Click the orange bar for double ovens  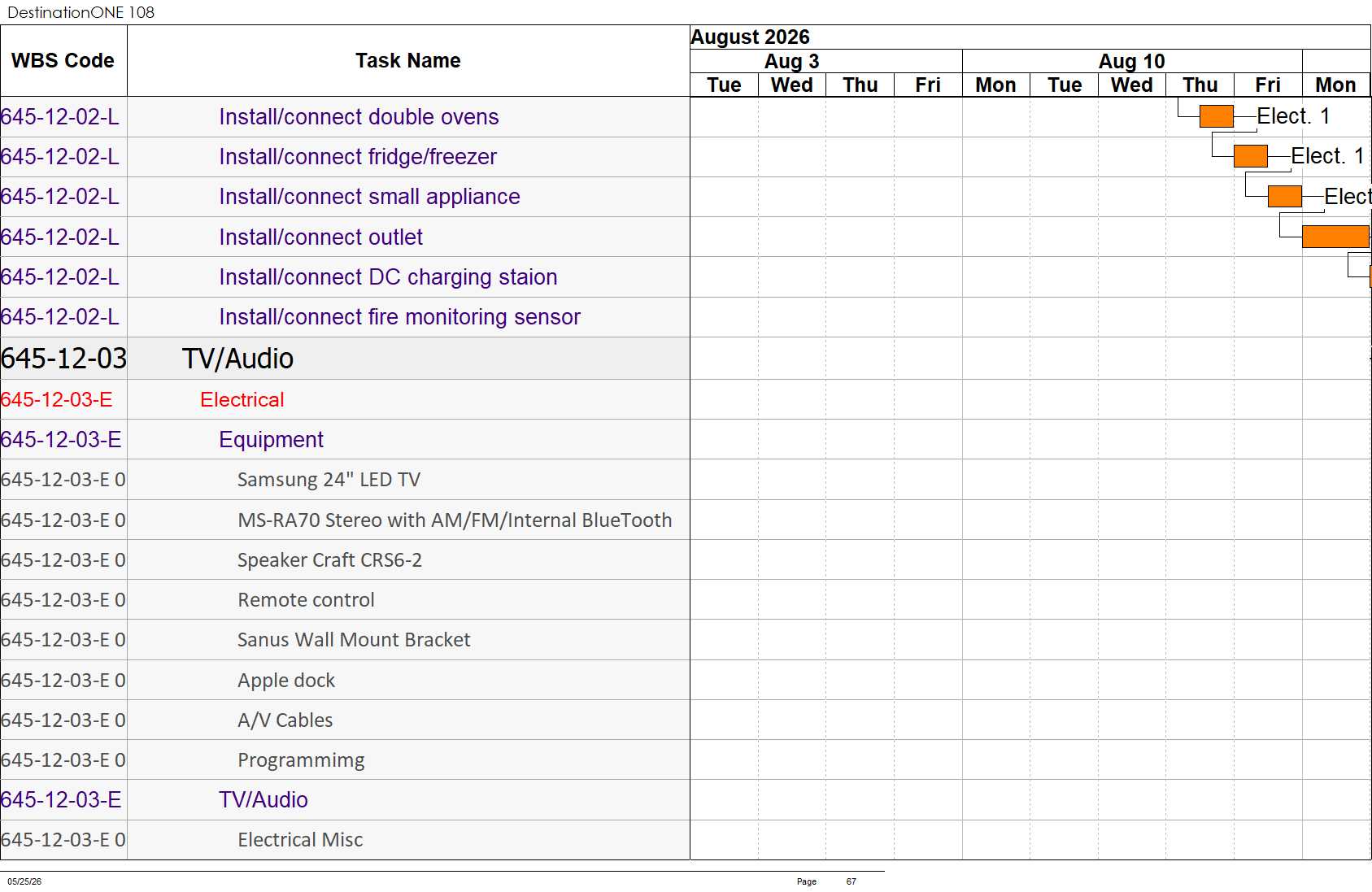(x=1217, y=116)
